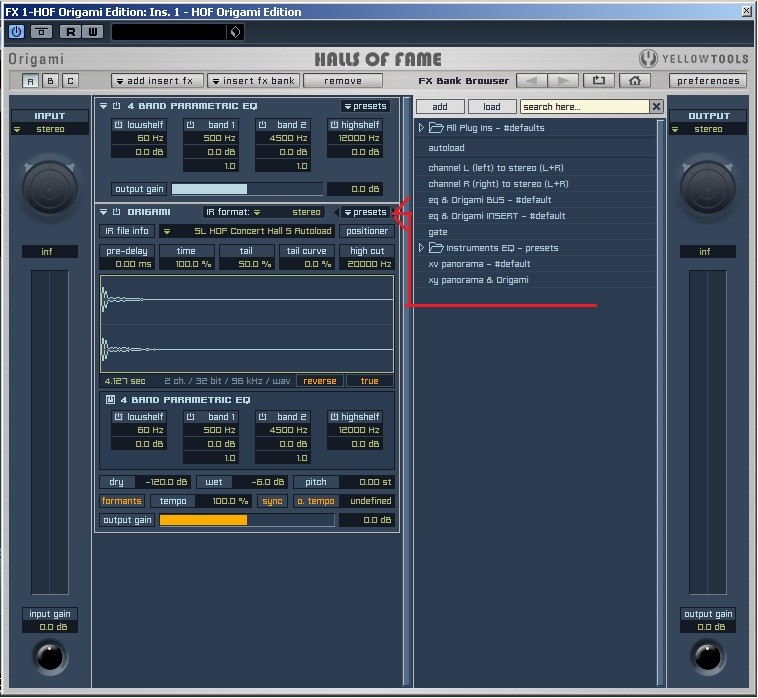Open the IR file selector dropdown

click(247, 231)
